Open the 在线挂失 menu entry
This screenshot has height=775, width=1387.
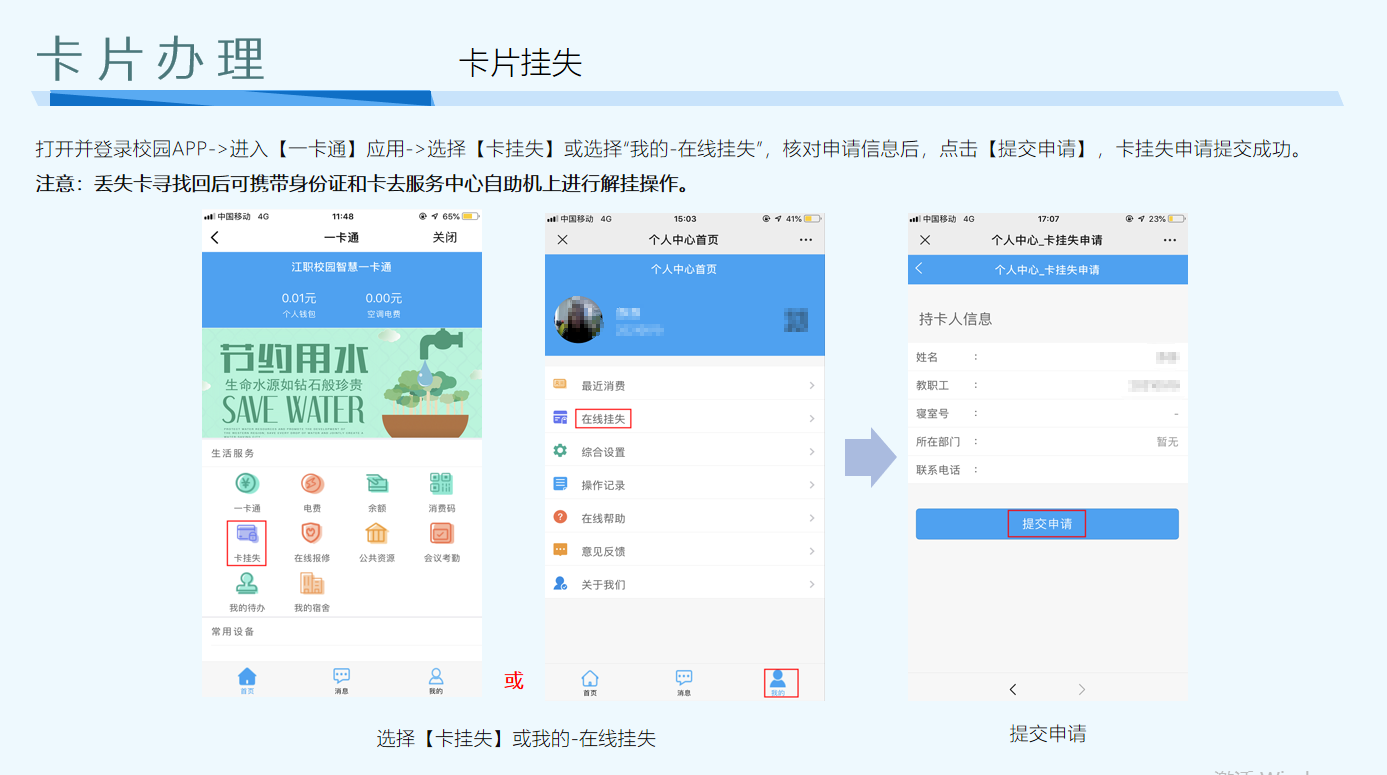pyautogui.click(x=603, y=419)
